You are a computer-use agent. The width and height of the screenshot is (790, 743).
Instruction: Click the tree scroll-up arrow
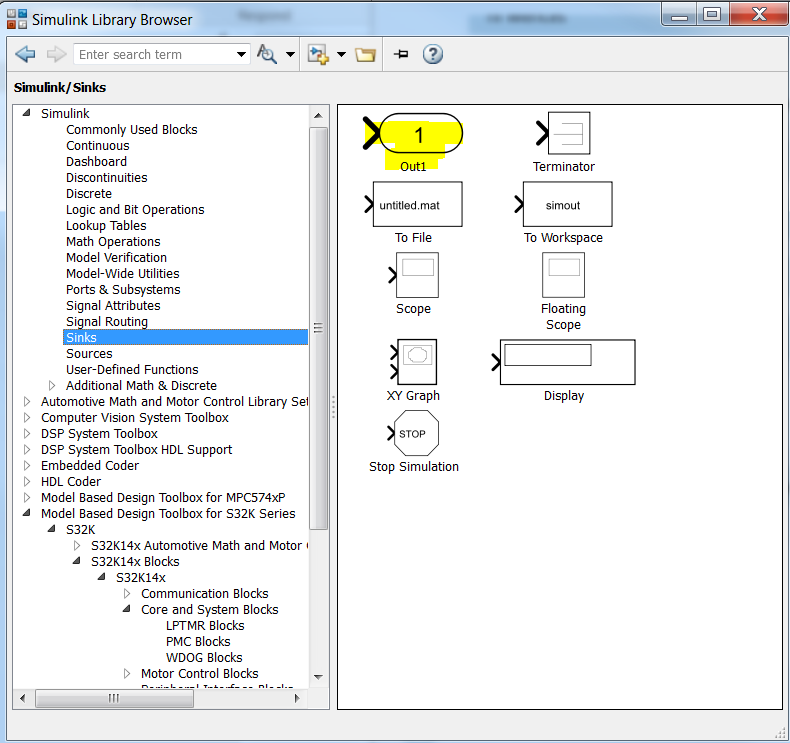[318, 115]
